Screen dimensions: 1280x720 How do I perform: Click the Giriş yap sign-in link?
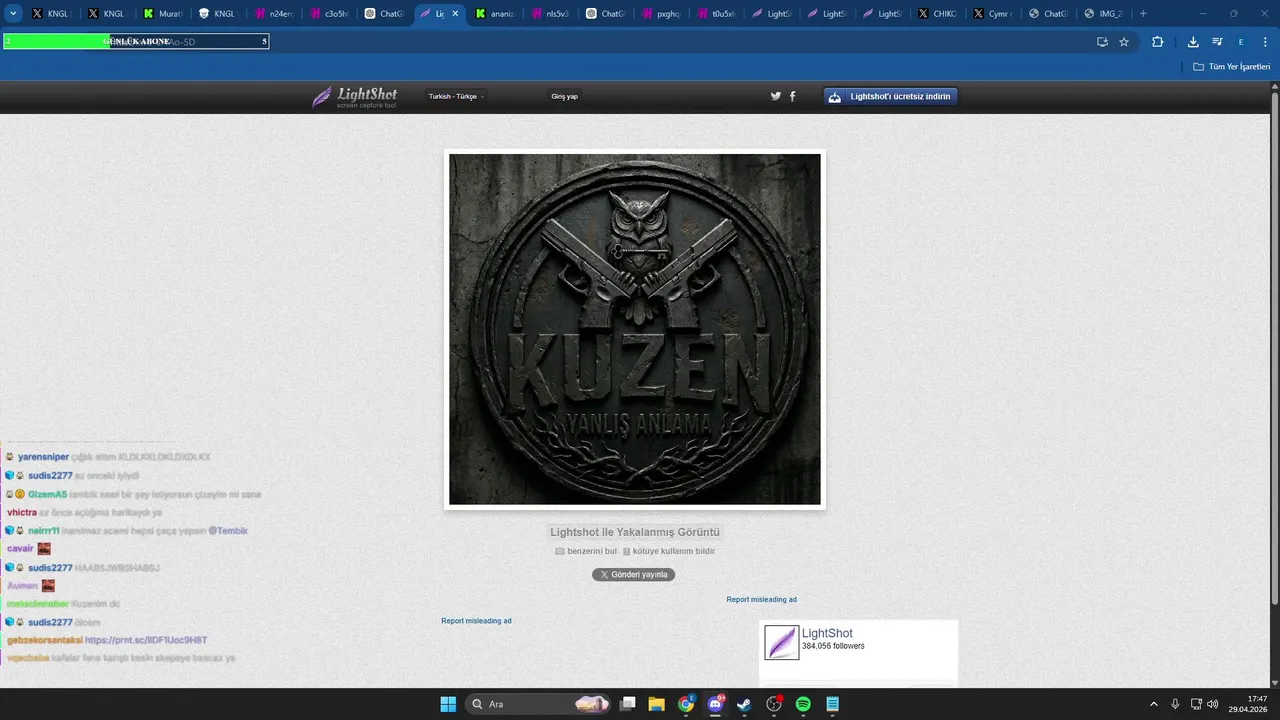point(564,97)
